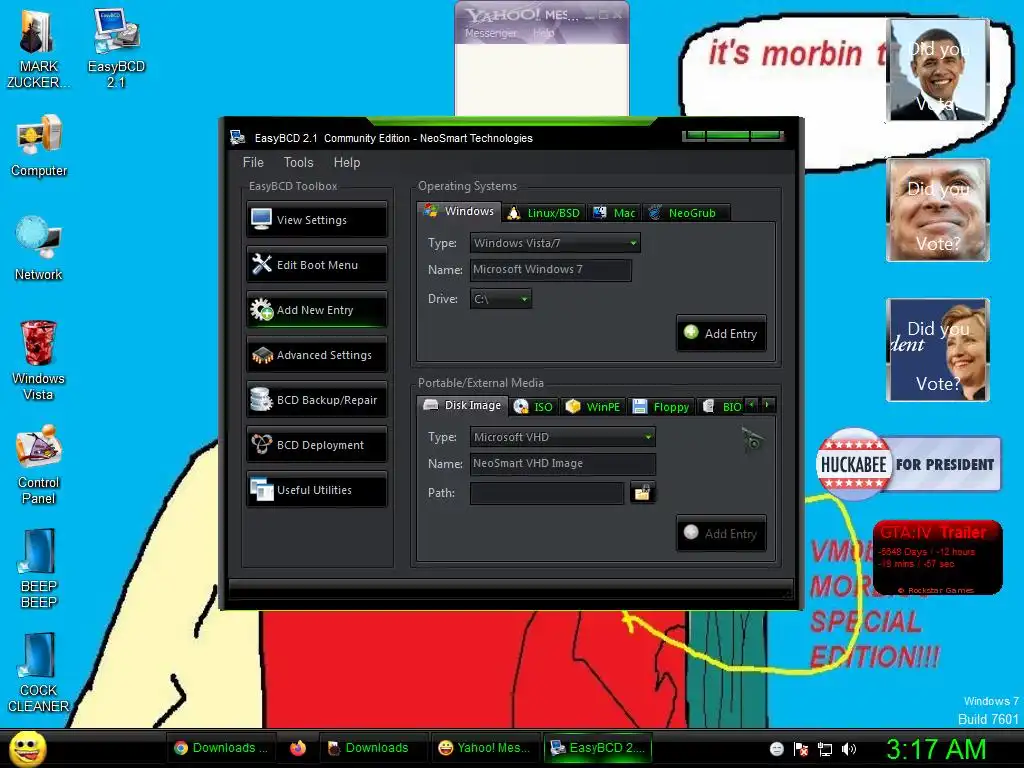Click the Hillary Did you Vote gadget
The image size is (1024, 768).
938,349
